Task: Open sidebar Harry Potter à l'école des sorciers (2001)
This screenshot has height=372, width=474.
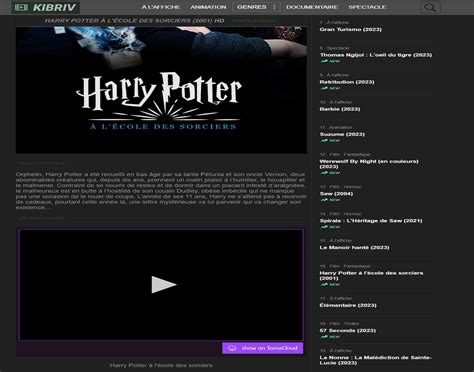Action: click(371, 275)
